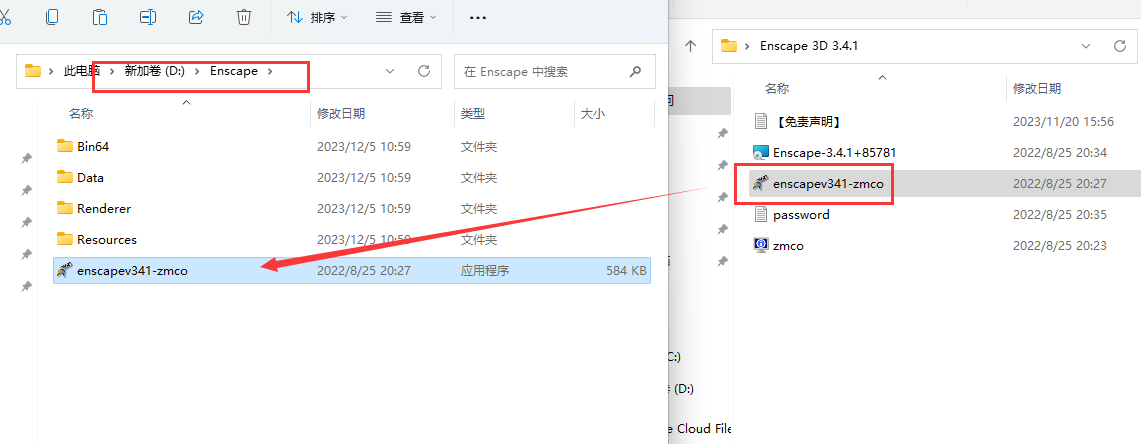Click pin icon beside Renderer row
The image size is (1141, 444).
(x=25, y=222)
